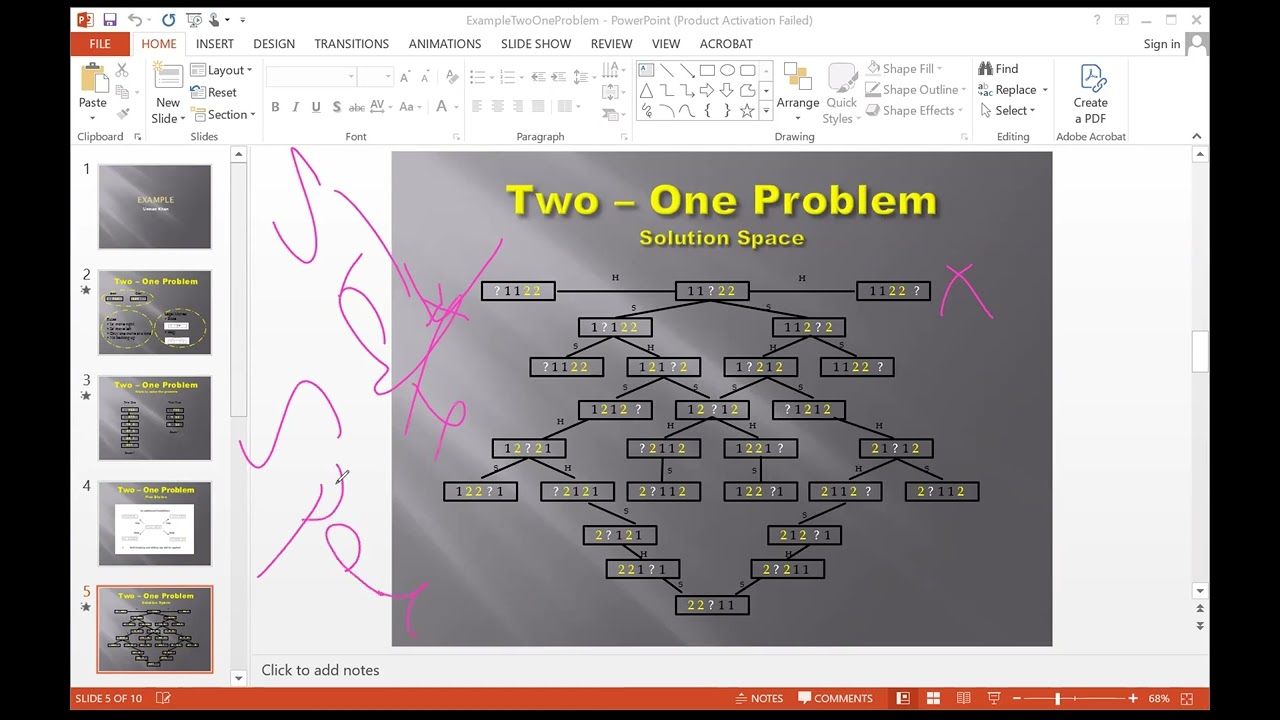Image resolution: width=1280 pixels, height=720 pixels.
Task: Click the spell check icon in status bar
Action: coord(163,698)
